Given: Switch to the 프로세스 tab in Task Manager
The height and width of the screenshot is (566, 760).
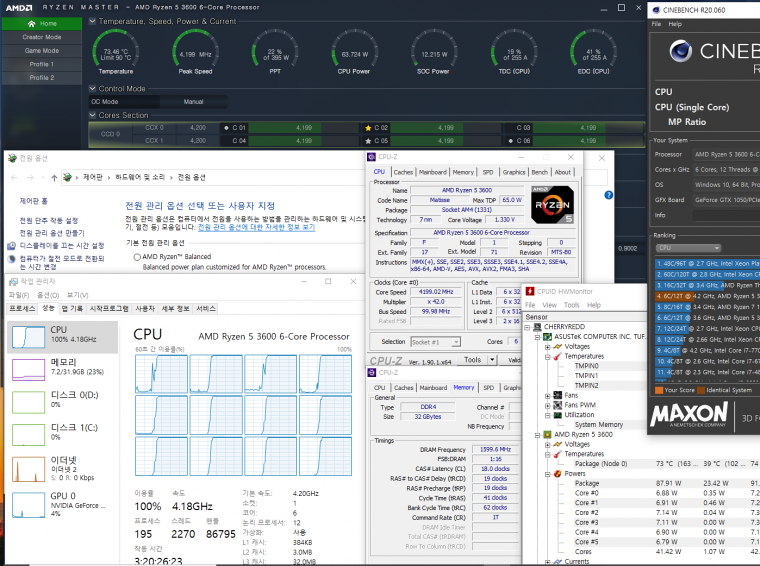Looking at the screenshot, I should (x=22, y=308).
